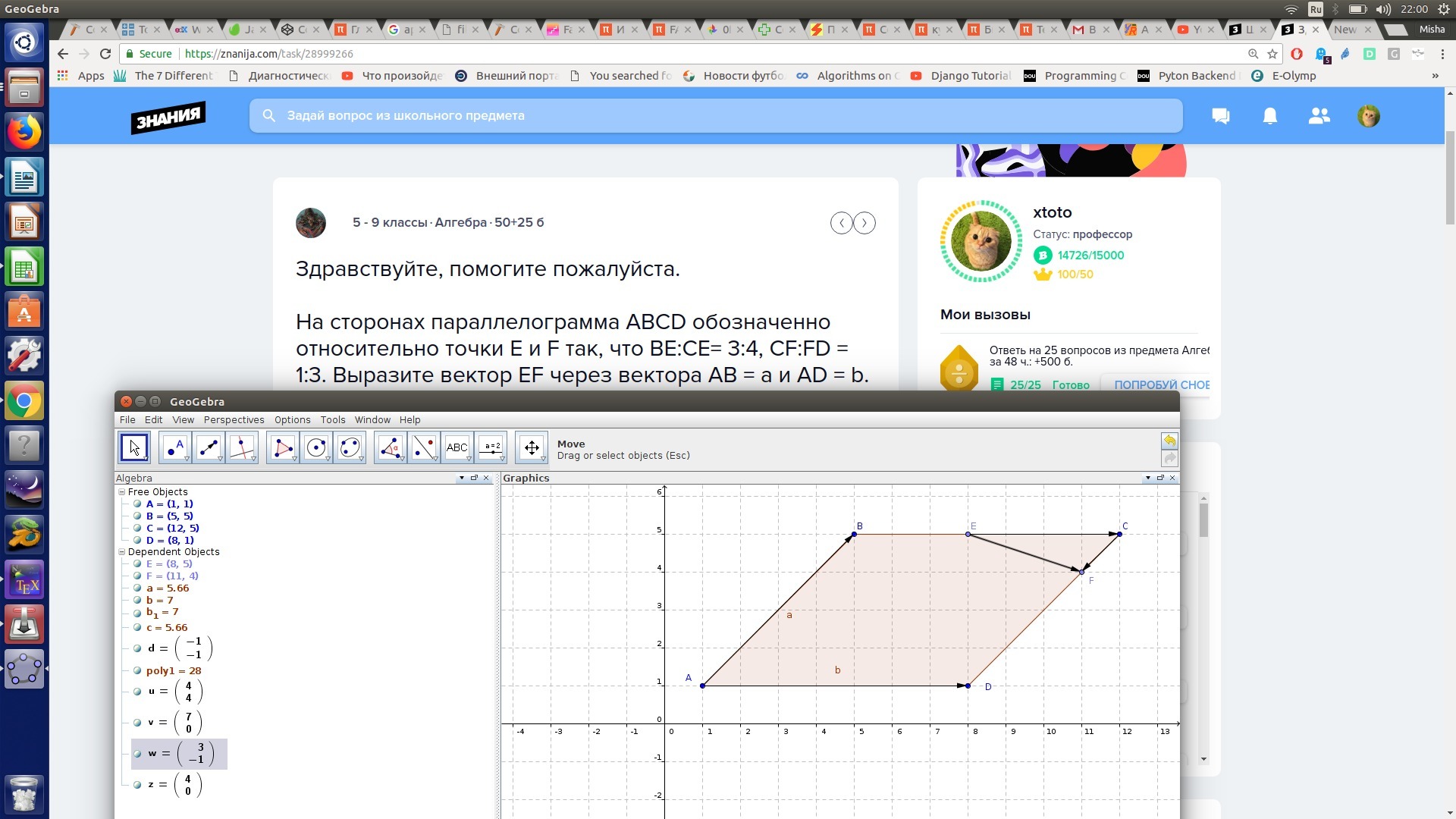Open the Options menu

(292, 420)
